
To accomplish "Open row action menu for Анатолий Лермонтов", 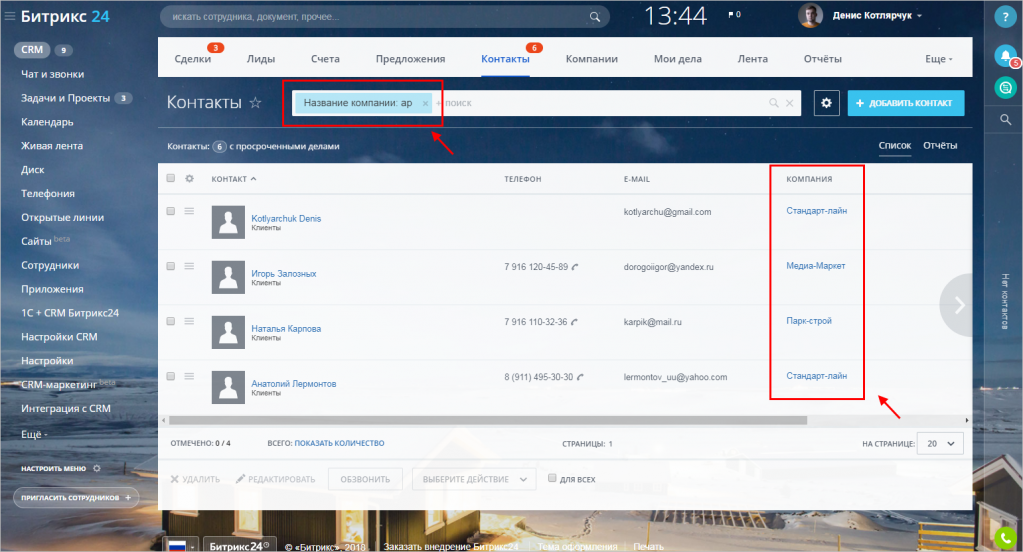I will 189,376.
